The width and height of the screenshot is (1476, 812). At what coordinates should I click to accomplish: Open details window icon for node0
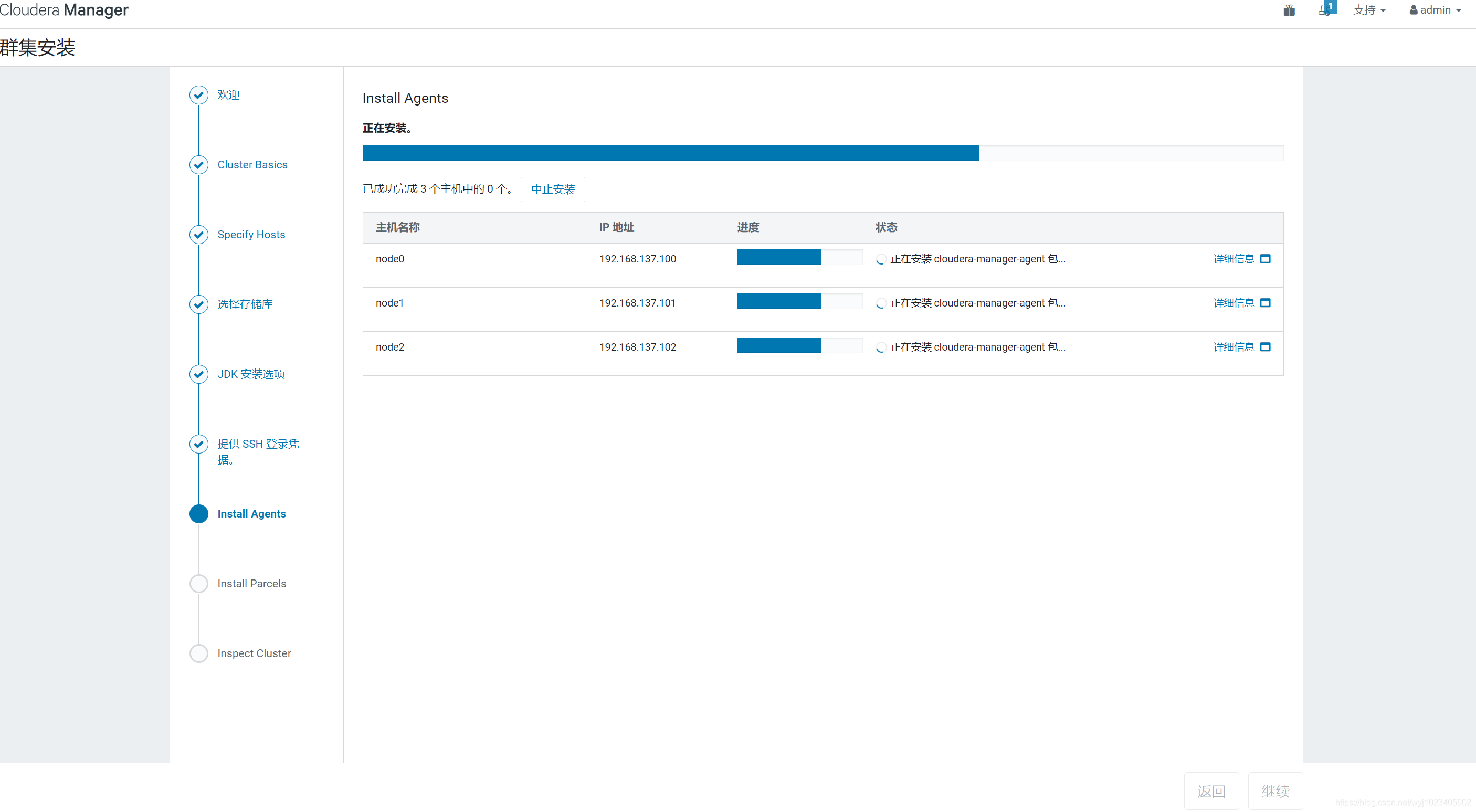[1265, 259]
